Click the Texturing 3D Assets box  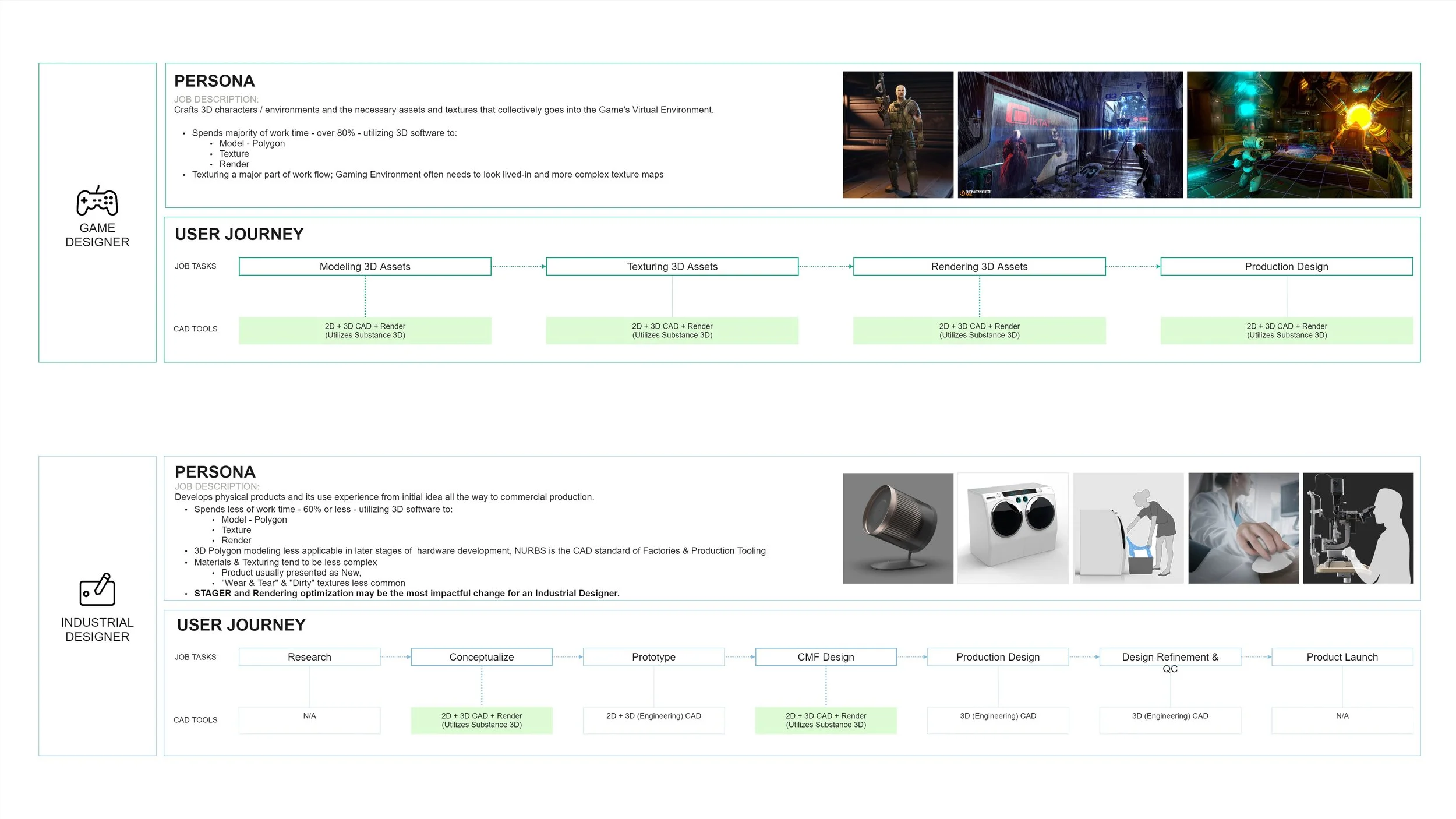(x=672, y=266)
